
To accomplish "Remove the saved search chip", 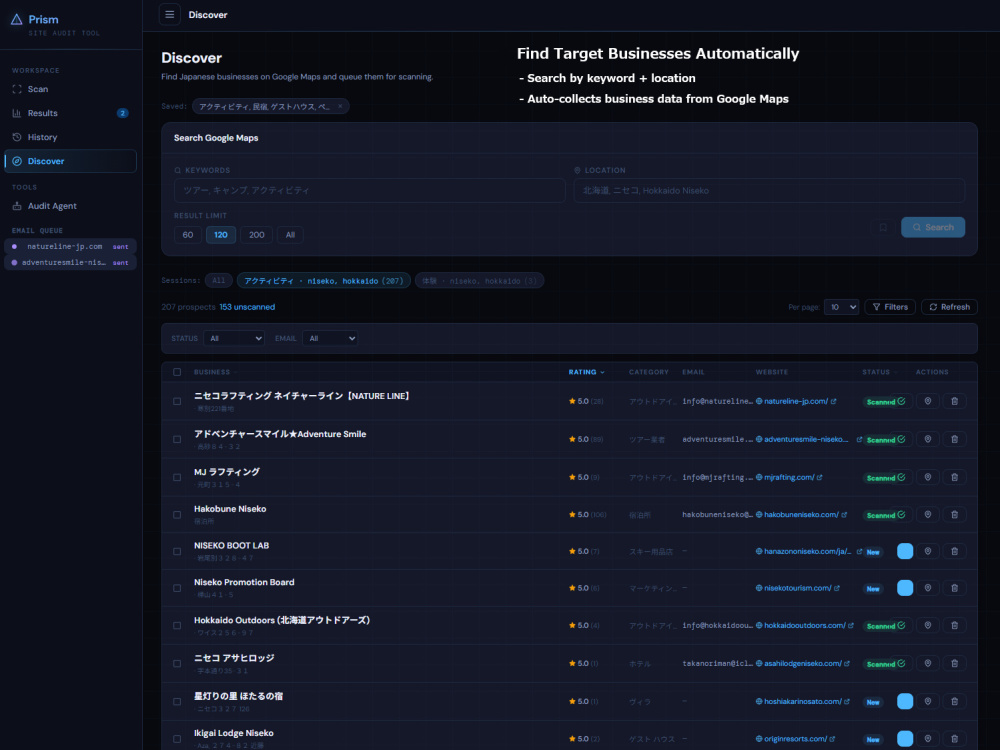I will click(x=340, y=107).
